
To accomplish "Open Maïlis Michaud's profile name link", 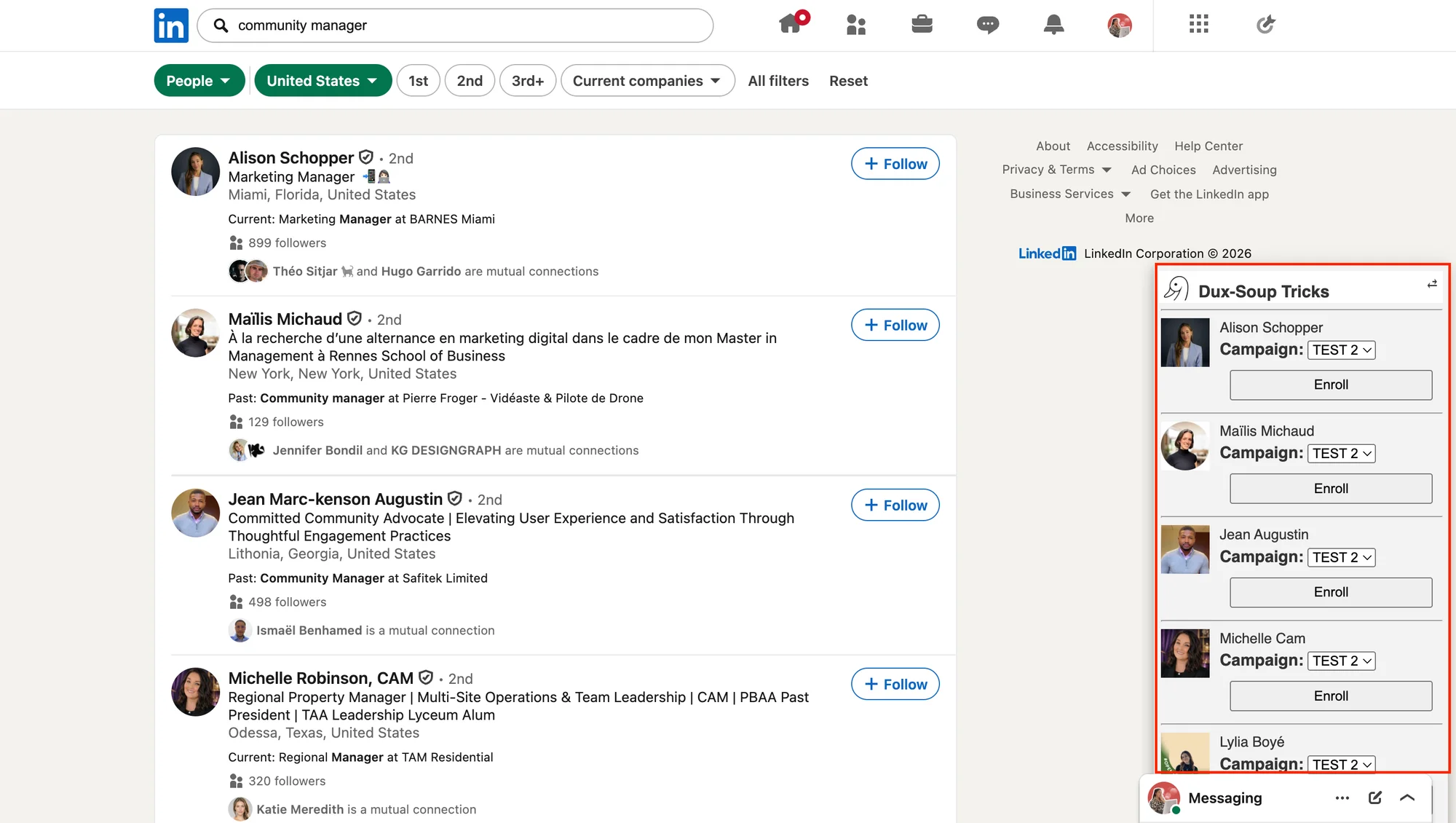I will click(285, 319).
